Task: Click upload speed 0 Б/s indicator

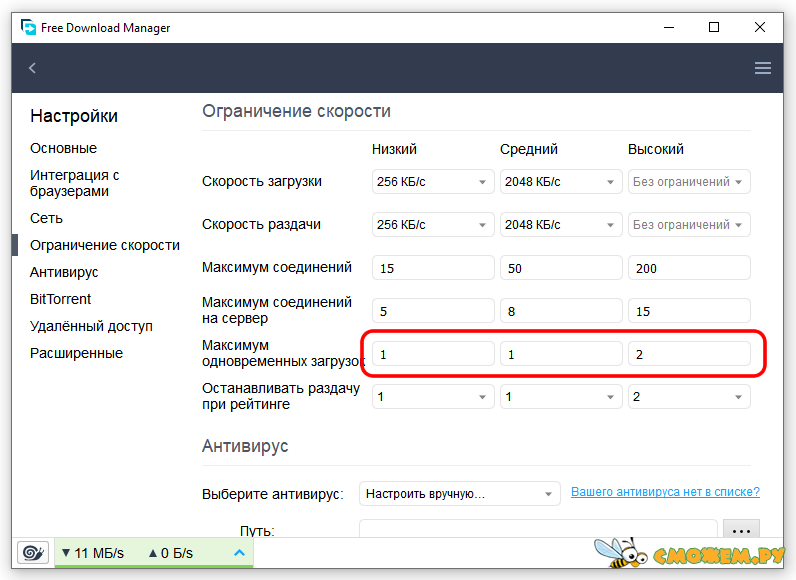Action: [171, 553]
